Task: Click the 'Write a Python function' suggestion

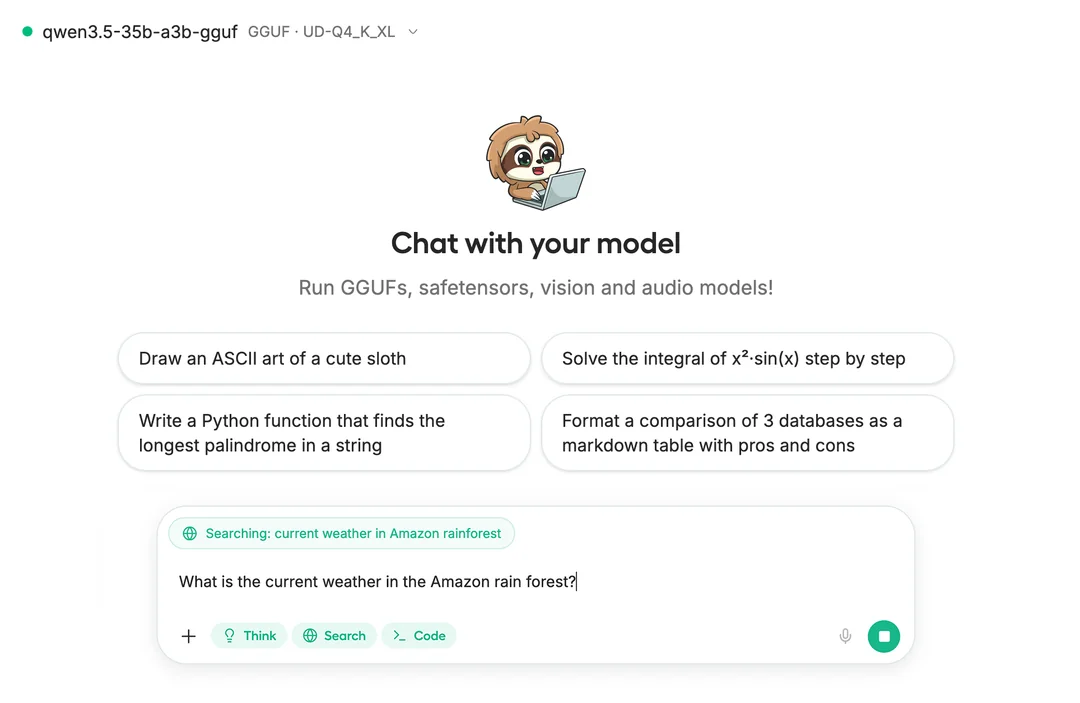Action: [x=324, y=433]
